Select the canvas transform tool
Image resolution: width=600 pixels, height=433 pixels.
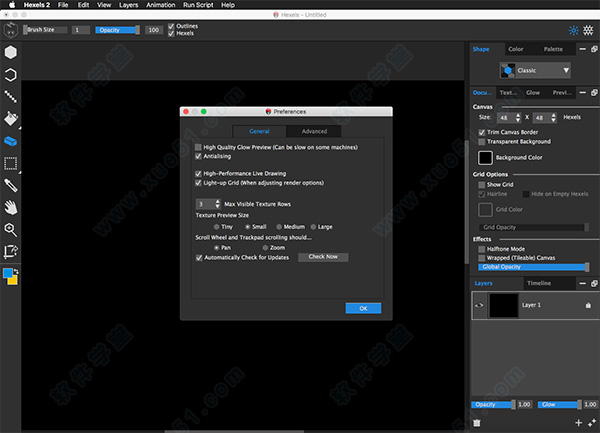pos(11,252)
